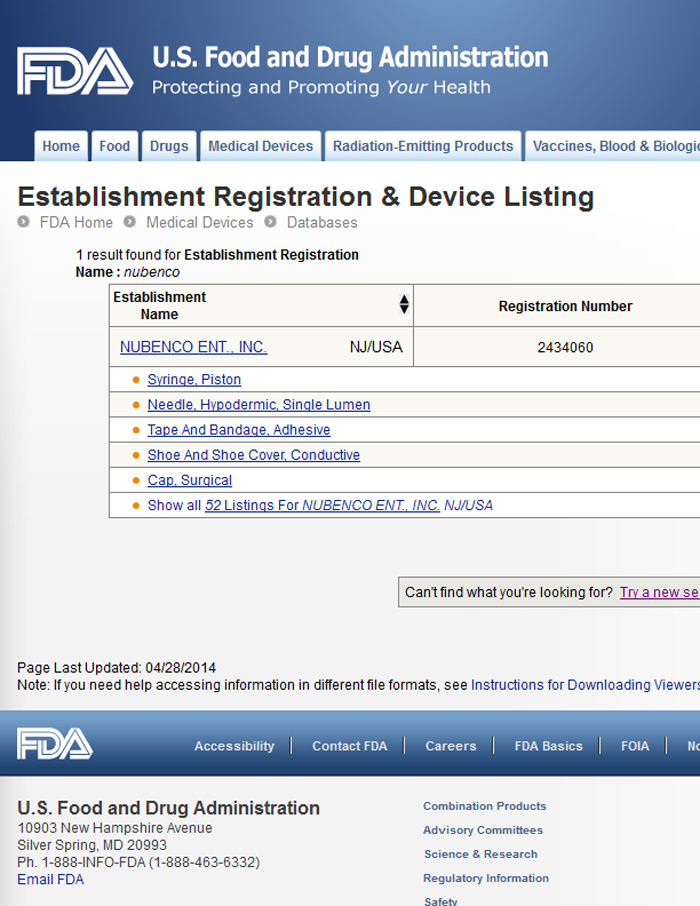Click Try a new search link

tap(660, 592)
